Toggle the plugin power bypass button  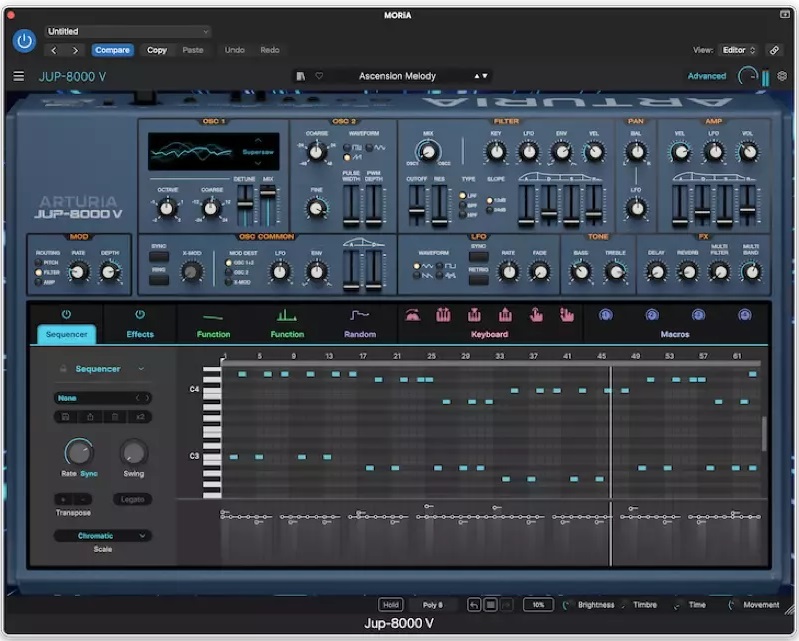[x=24, y=41]
